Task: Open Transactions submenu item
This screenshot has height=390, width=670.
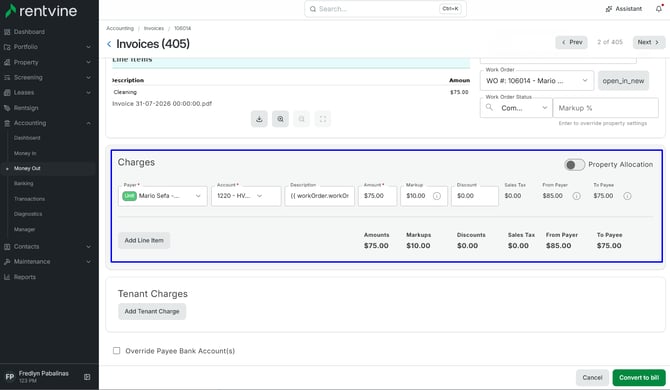Action: coord(29,199)
